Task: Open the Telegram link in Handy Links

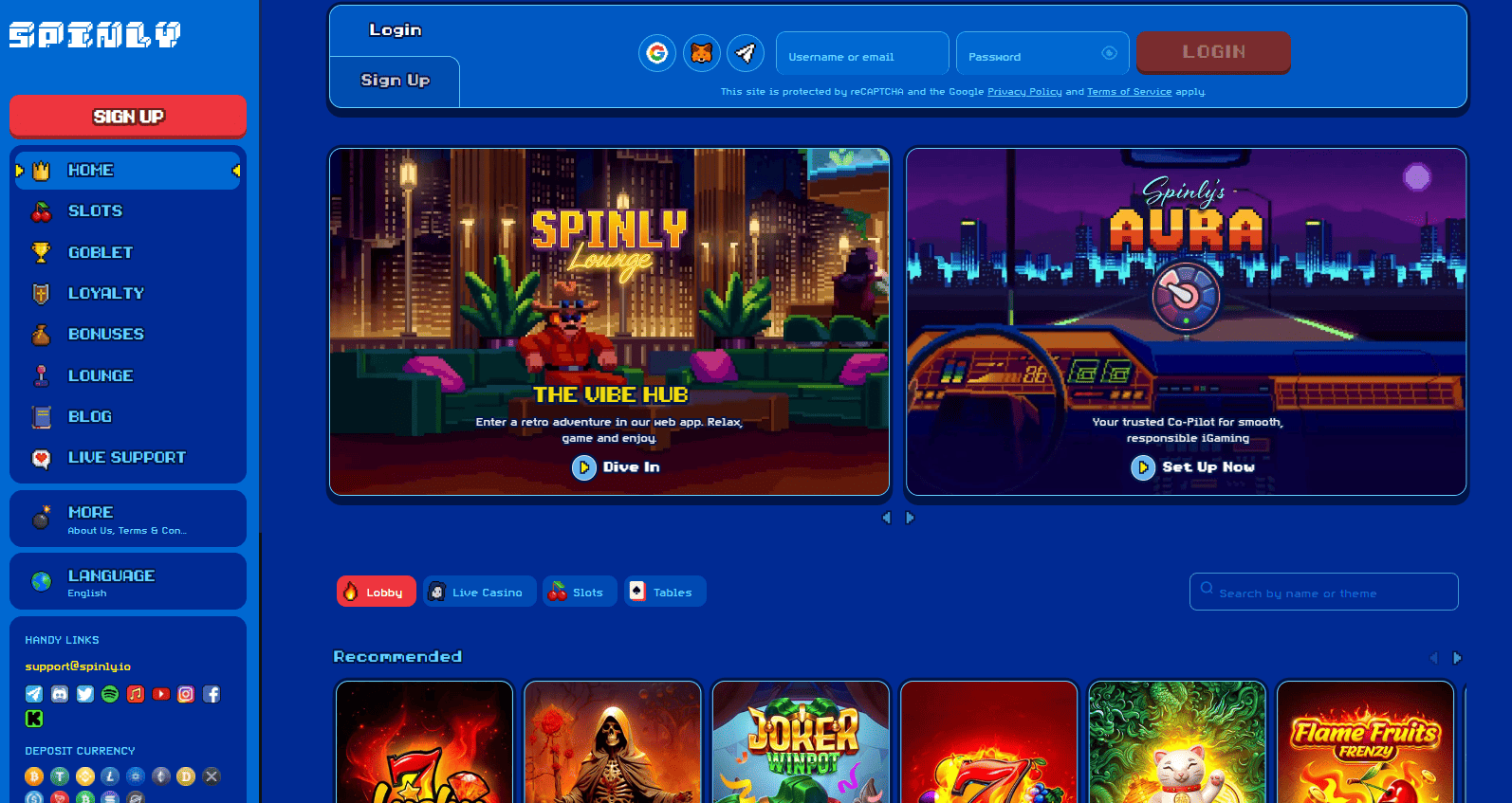Action: click(34, 694)
